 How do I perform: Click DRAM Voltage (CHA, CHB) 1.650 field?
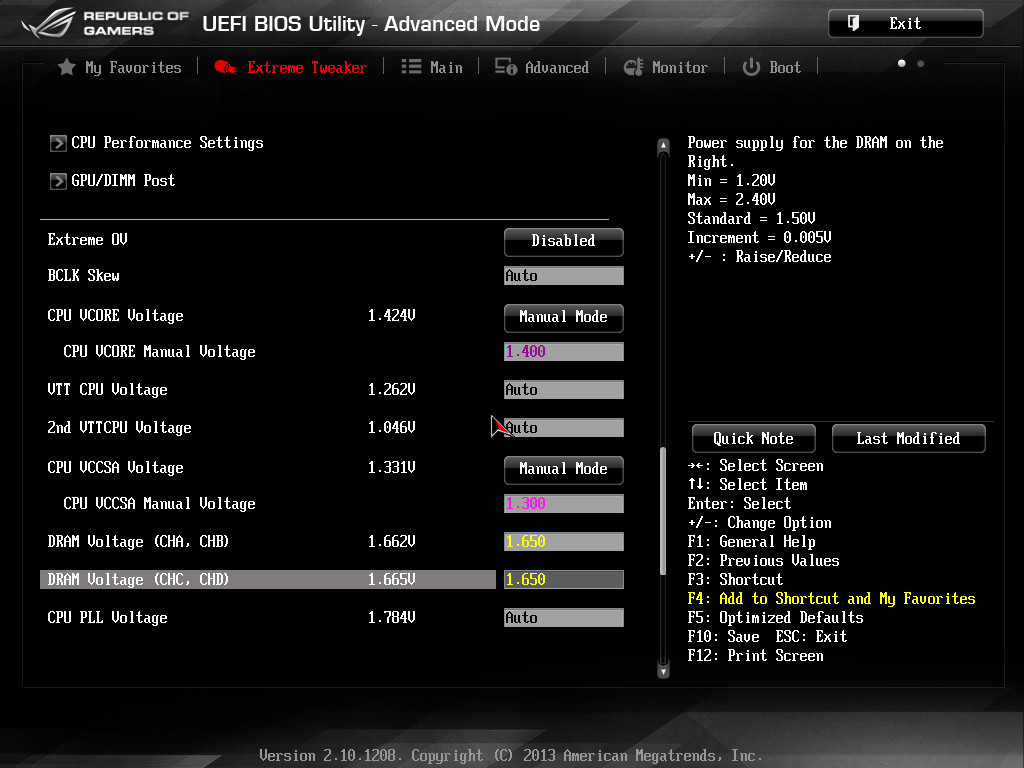564,541
